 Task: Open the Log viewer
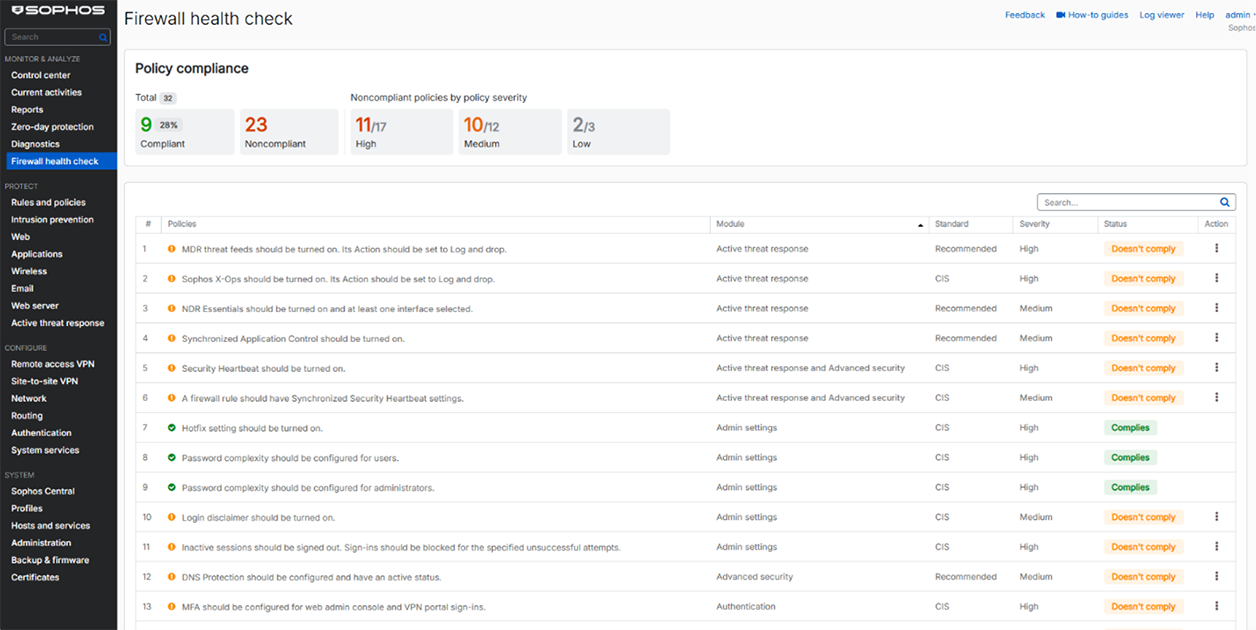pos(1161,14)
